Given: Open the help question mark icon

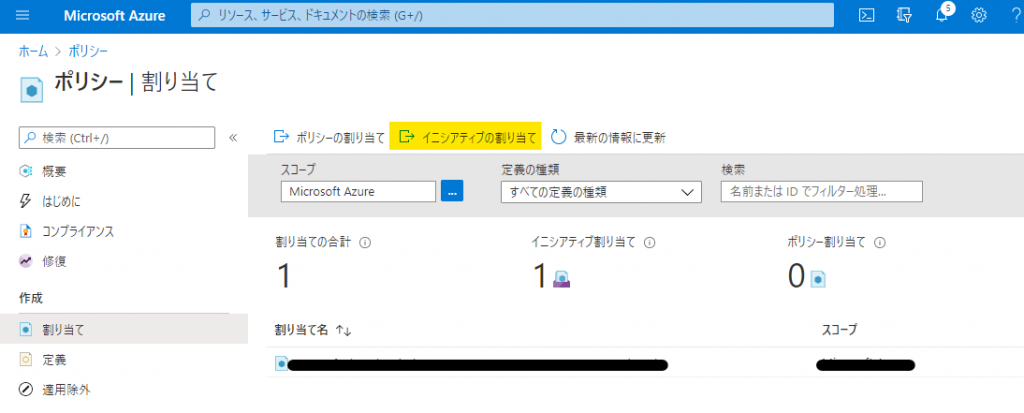Looking at the screenshot, I should [x=1016, y=16].
